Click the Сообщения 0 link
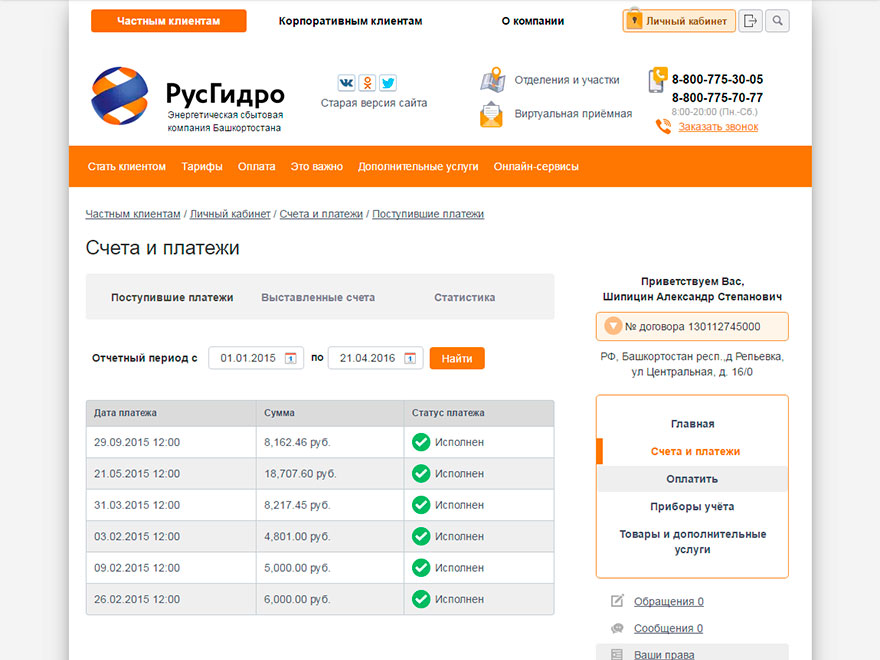880x660 pixels. 668,629
